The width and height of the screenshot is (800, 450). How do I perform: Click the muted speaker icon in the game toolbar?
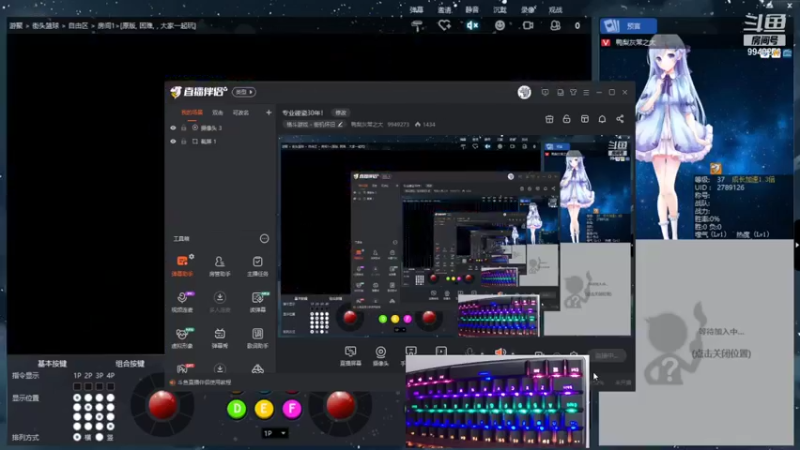[x=472, y=25]
